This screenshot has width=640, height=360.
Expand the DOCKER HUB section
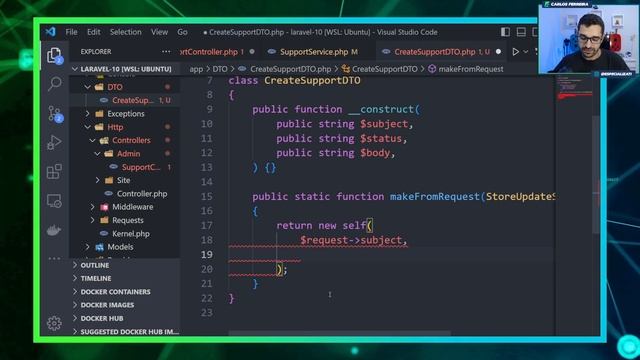pyautogui.click(x=102, y=318)
